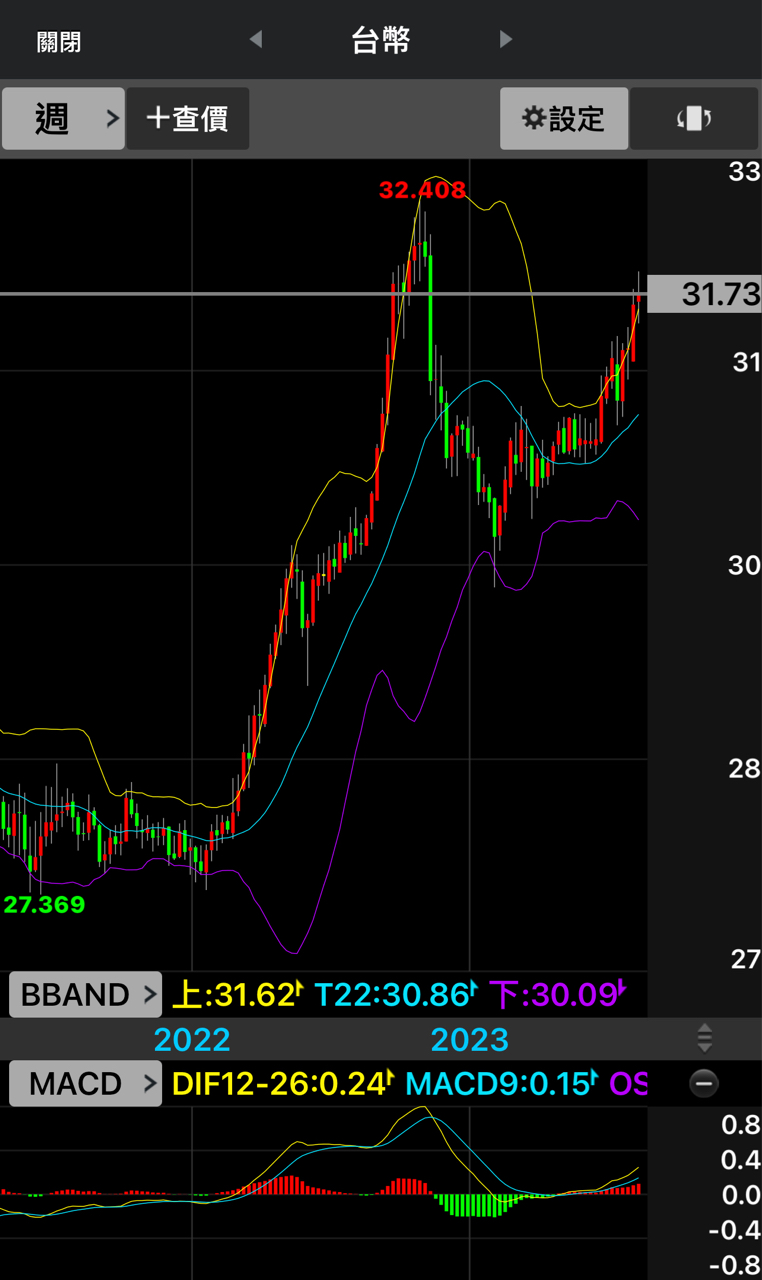
Task: Tap the right arrow beside 台幣 title
Action: [506, 40]
